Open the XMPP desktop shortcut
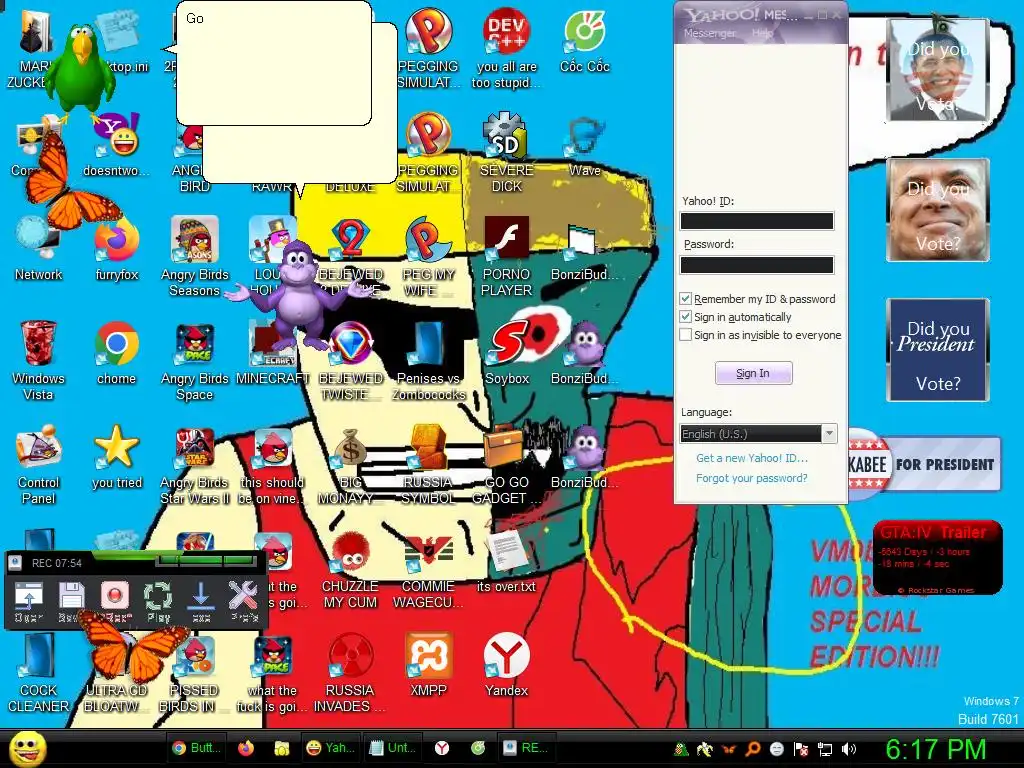This screenshot has width=1024, height=768. point(428,665)
